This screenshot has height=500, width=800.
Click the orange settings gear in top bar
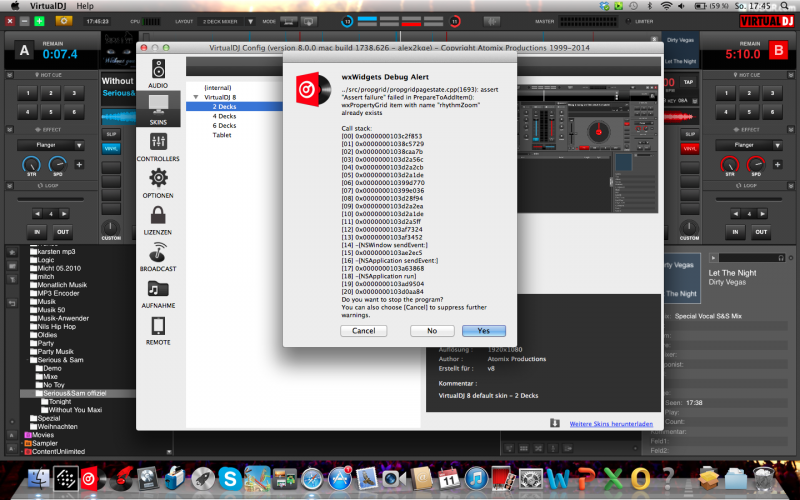64,21
